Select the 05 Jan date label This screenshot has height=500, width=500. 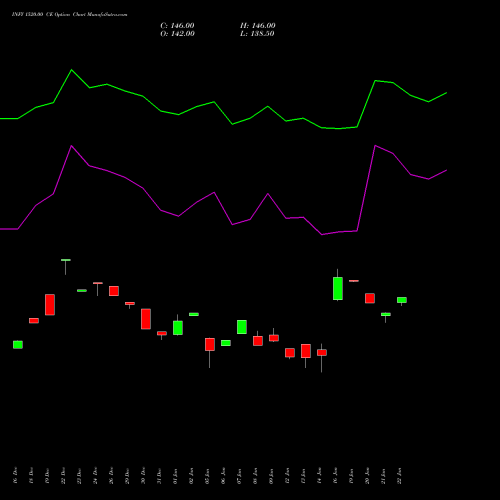tap(207, 476)
